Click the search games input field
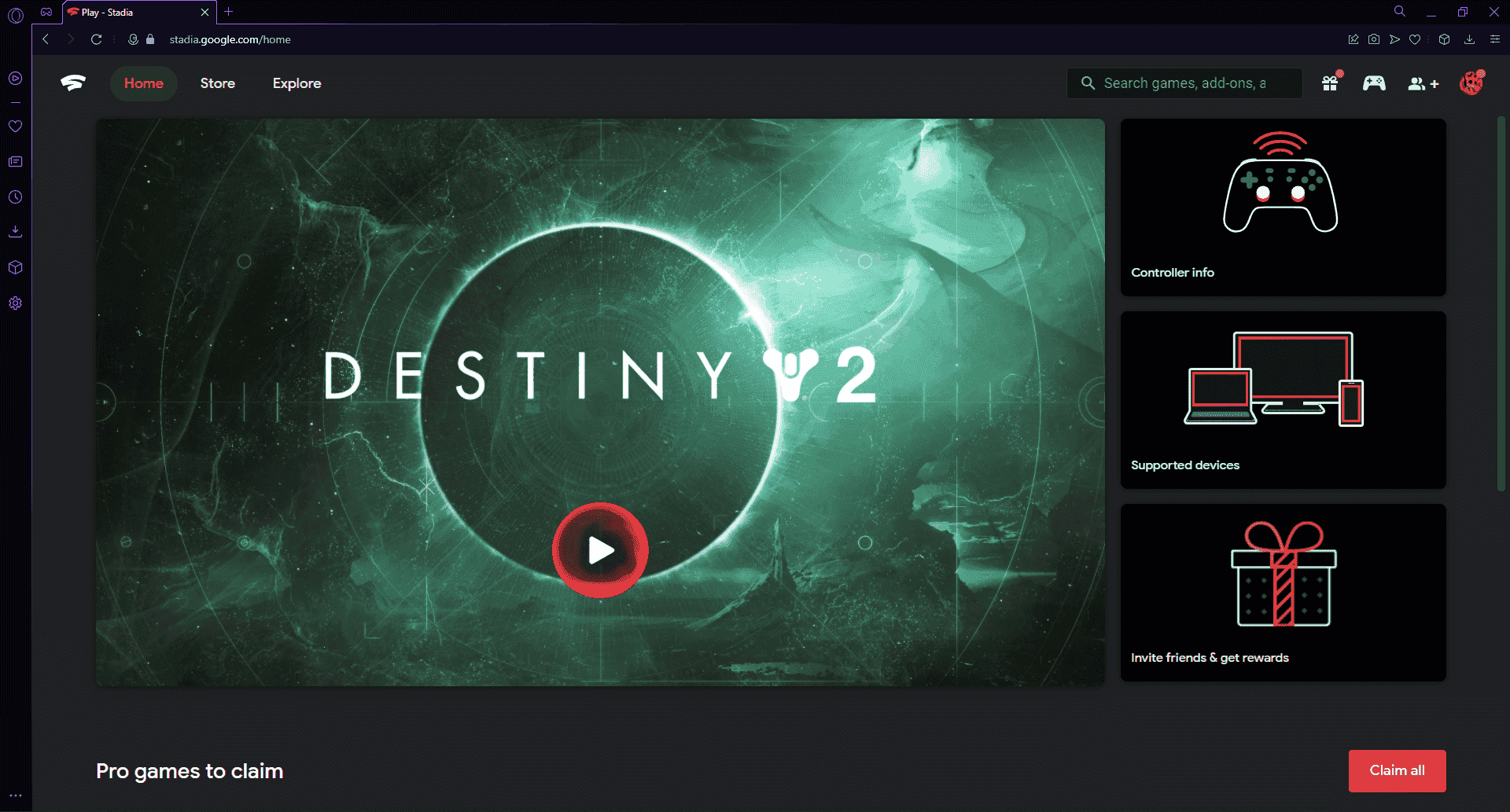Image resolution: width=1510 pixels, height=812 pixels. coord(1184,83)
